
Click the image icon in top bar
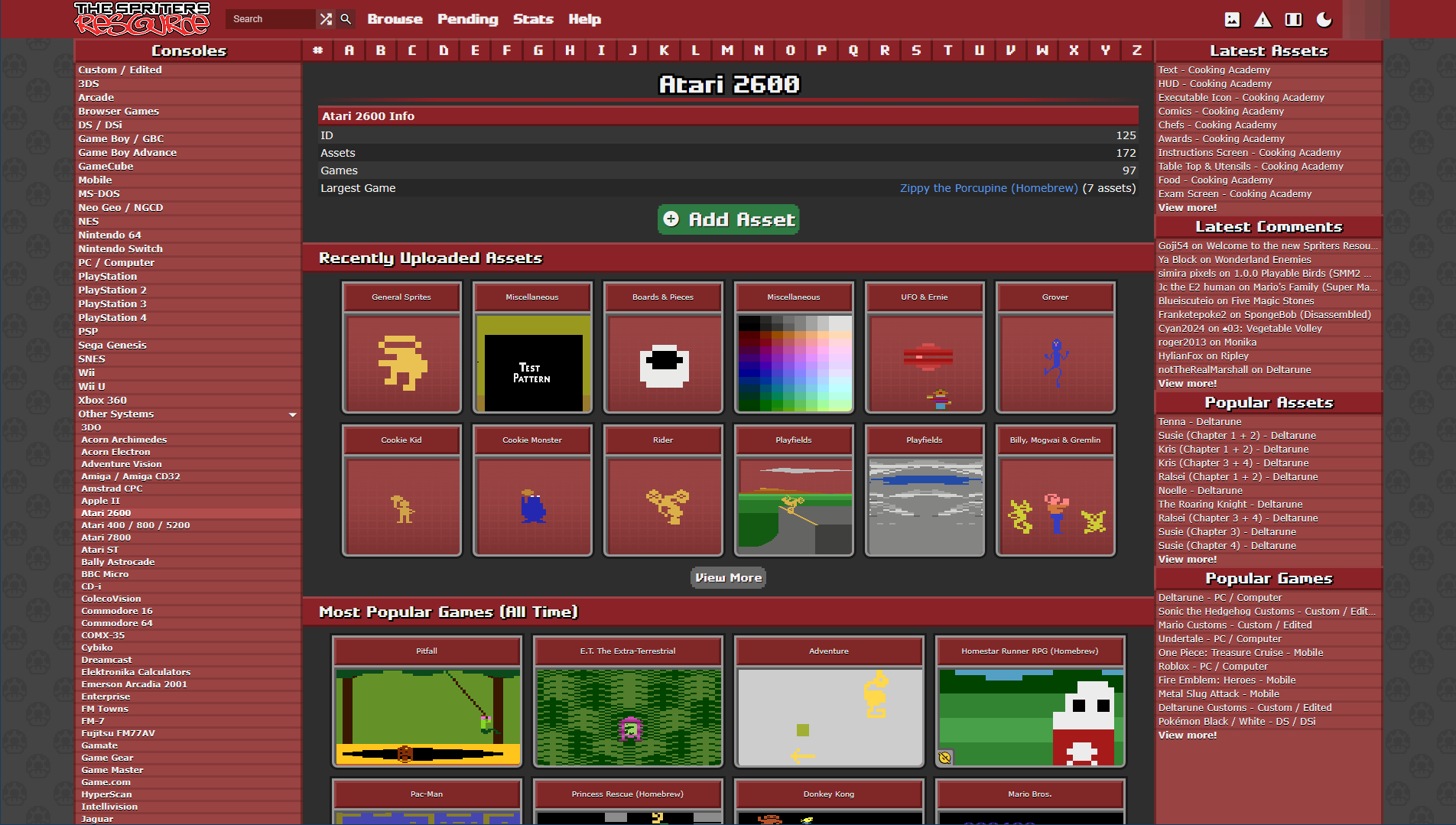coord(1232,20)
